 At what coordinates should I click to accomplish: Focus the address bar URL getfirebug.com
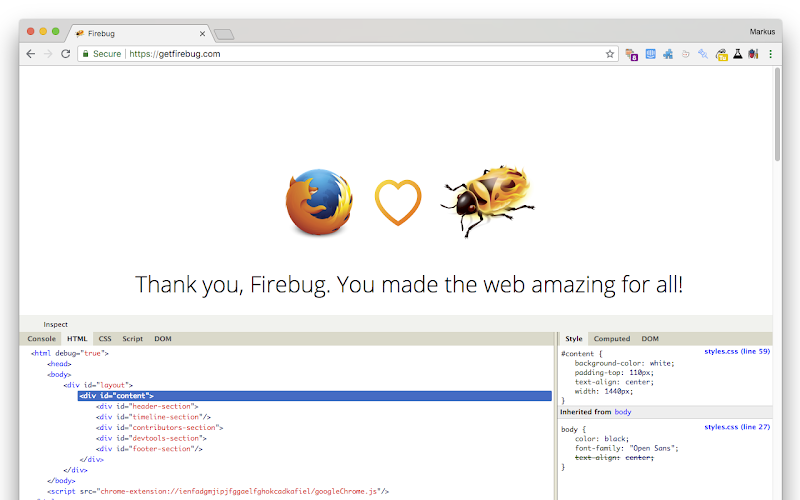click(x=175, y=54)
